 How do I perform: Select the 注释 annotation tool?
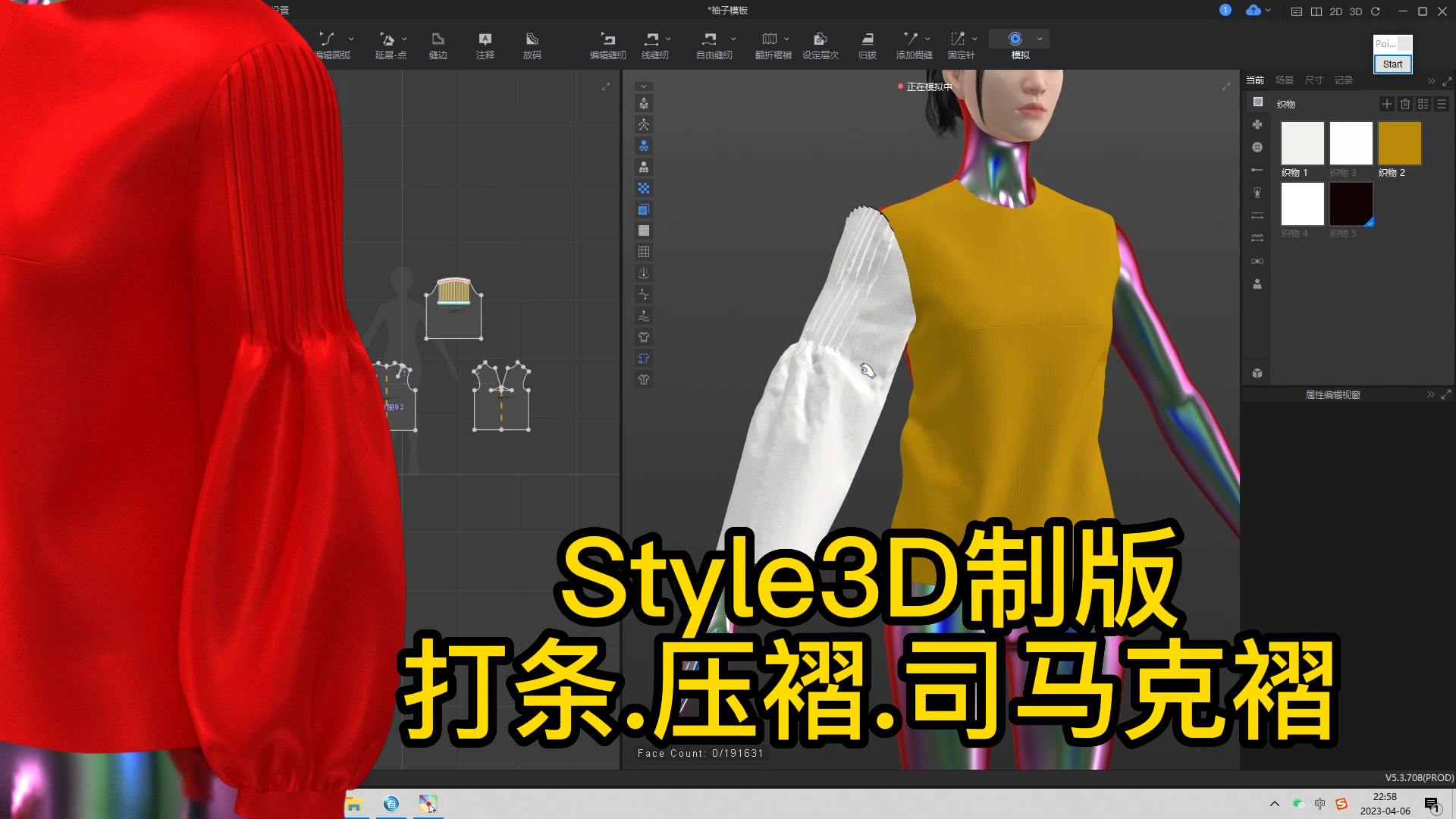[x=485, y=45]
